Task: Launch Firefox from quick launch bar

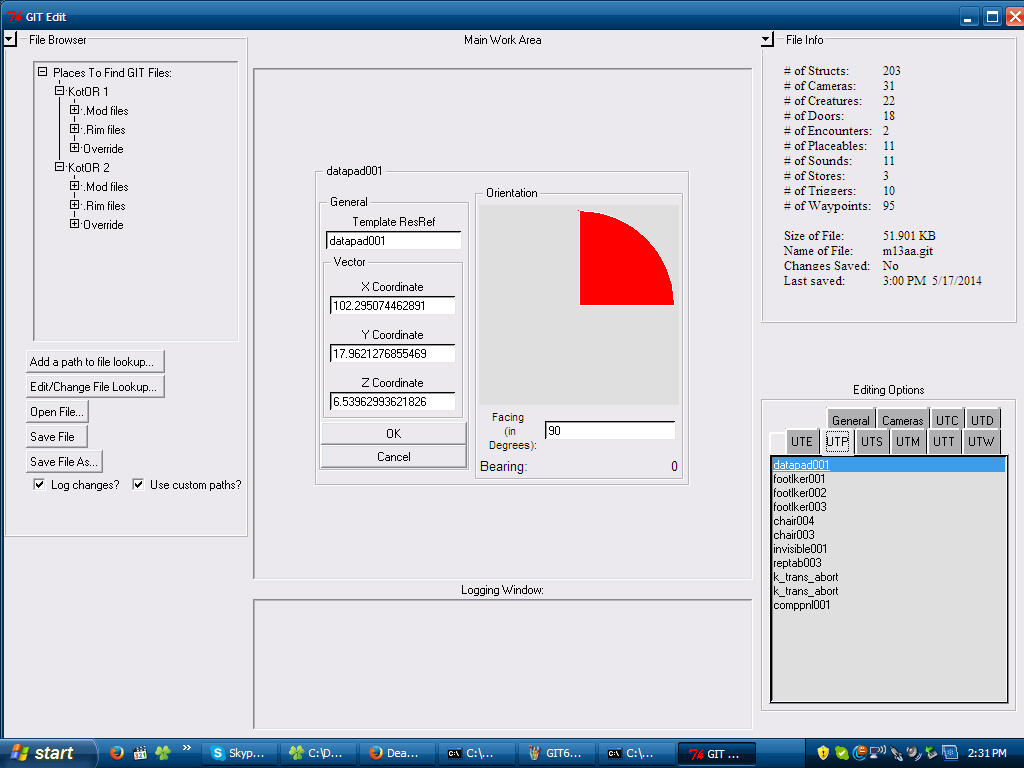Action: (x=117, y=753)
